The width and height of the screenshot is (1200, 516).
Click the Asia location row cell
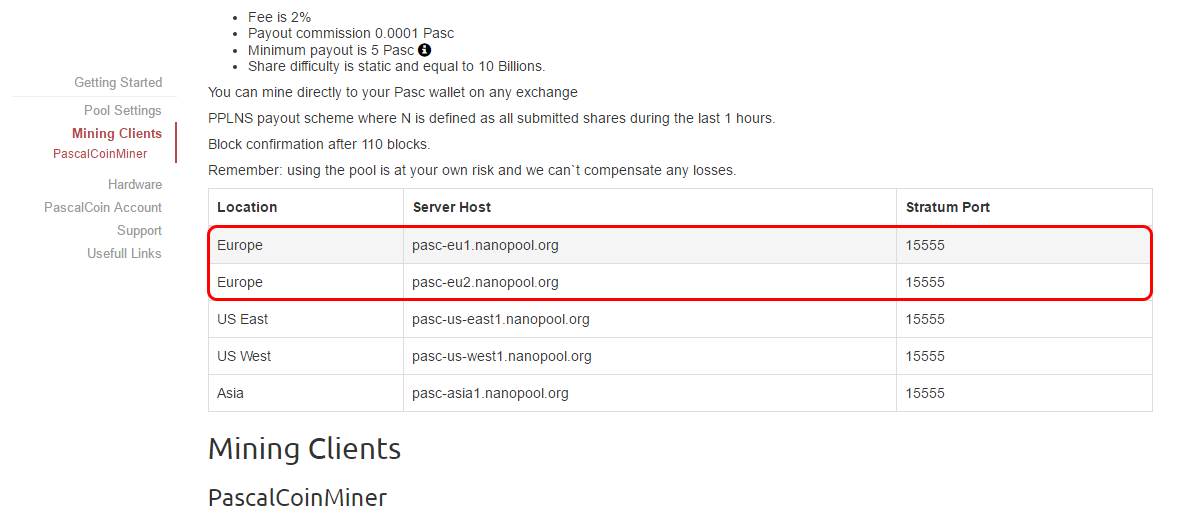click(x=306, y=393)
